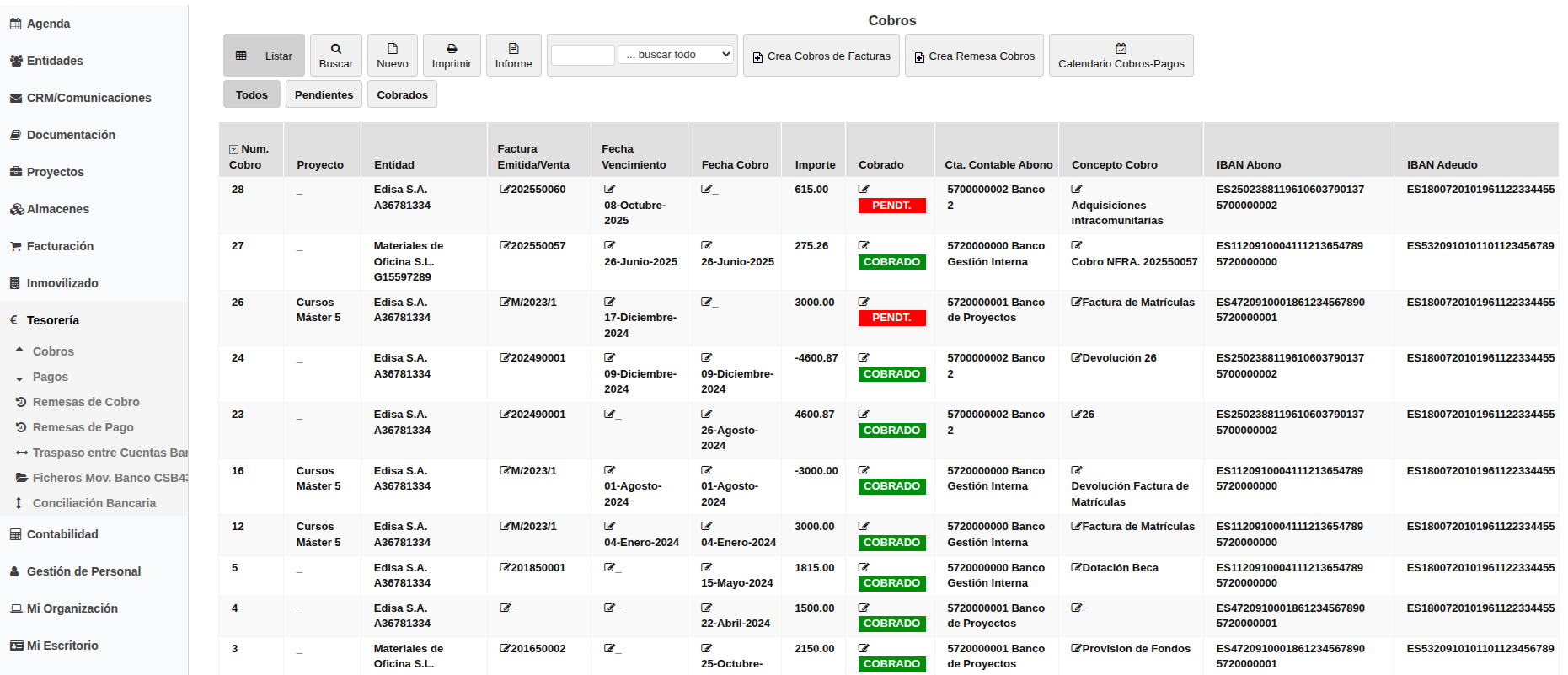Viewport: 1568px width, 675px height.
Task: Click the red PENDT. badge on row 26
Action: click(891, 318)
